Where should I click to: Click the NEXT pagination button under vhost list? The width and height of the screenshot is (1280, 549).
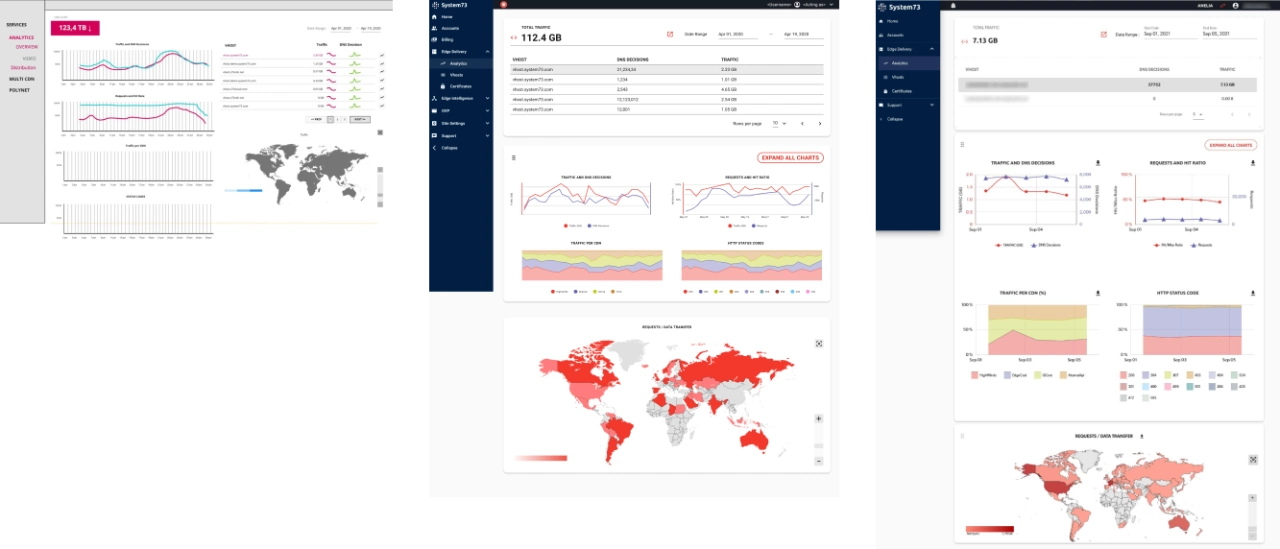pyautogui.click(x=360, y=119)
